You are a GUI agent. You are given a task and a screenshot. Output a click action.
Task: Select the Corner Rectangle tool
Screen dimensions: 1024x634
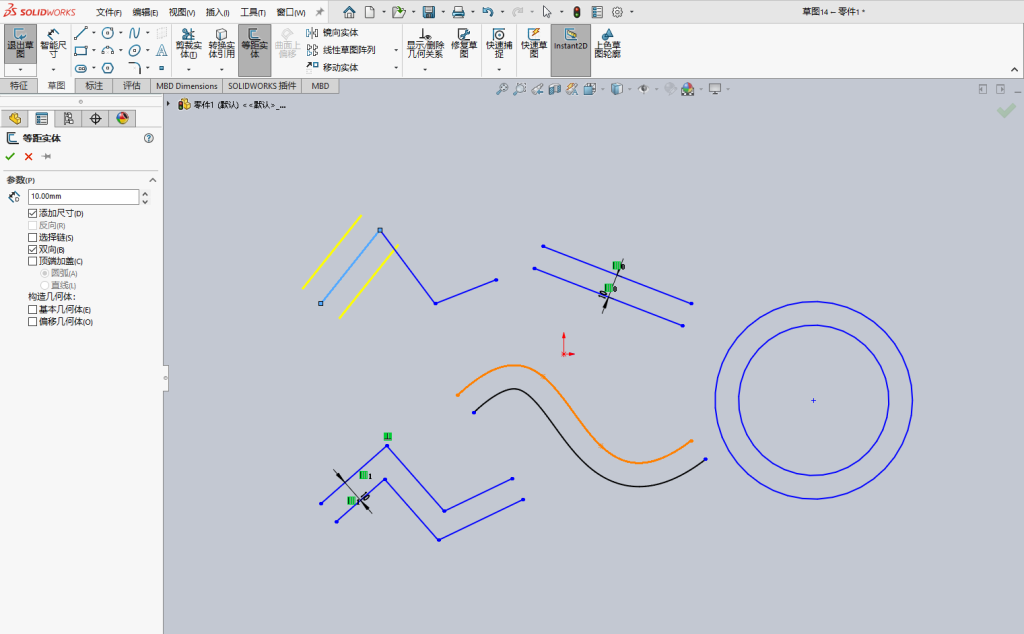pos(81,50)
